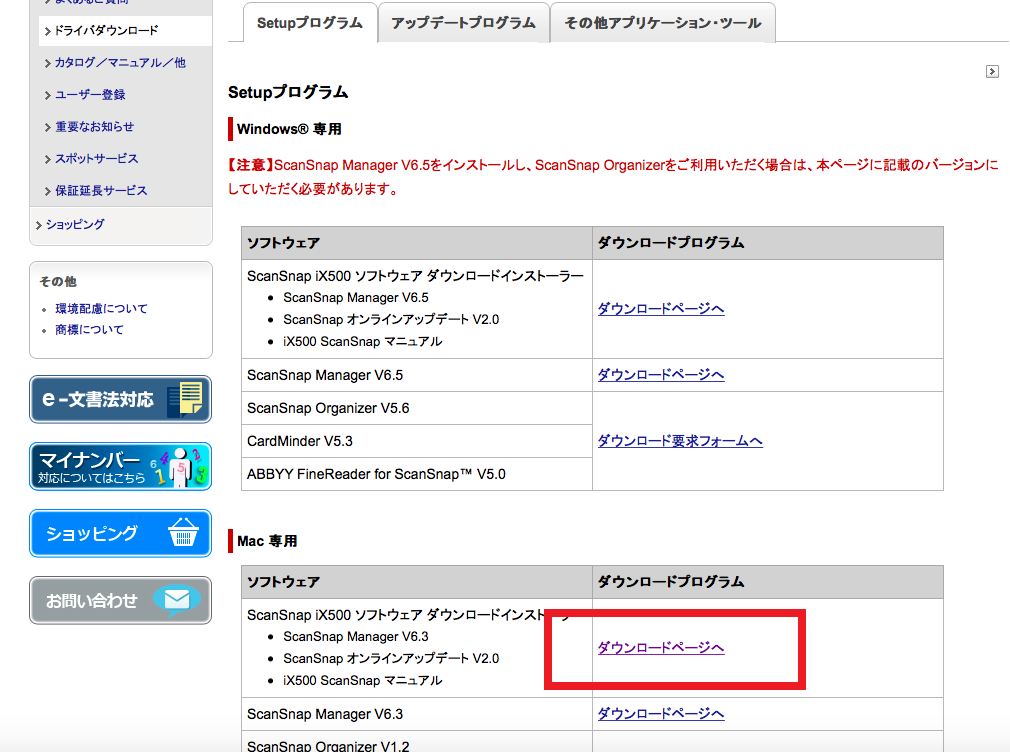Image resolution: width=1010 pixels, height=752 pixels.
Task: Click the ショッピング basket banner
Action: point(120,534)
